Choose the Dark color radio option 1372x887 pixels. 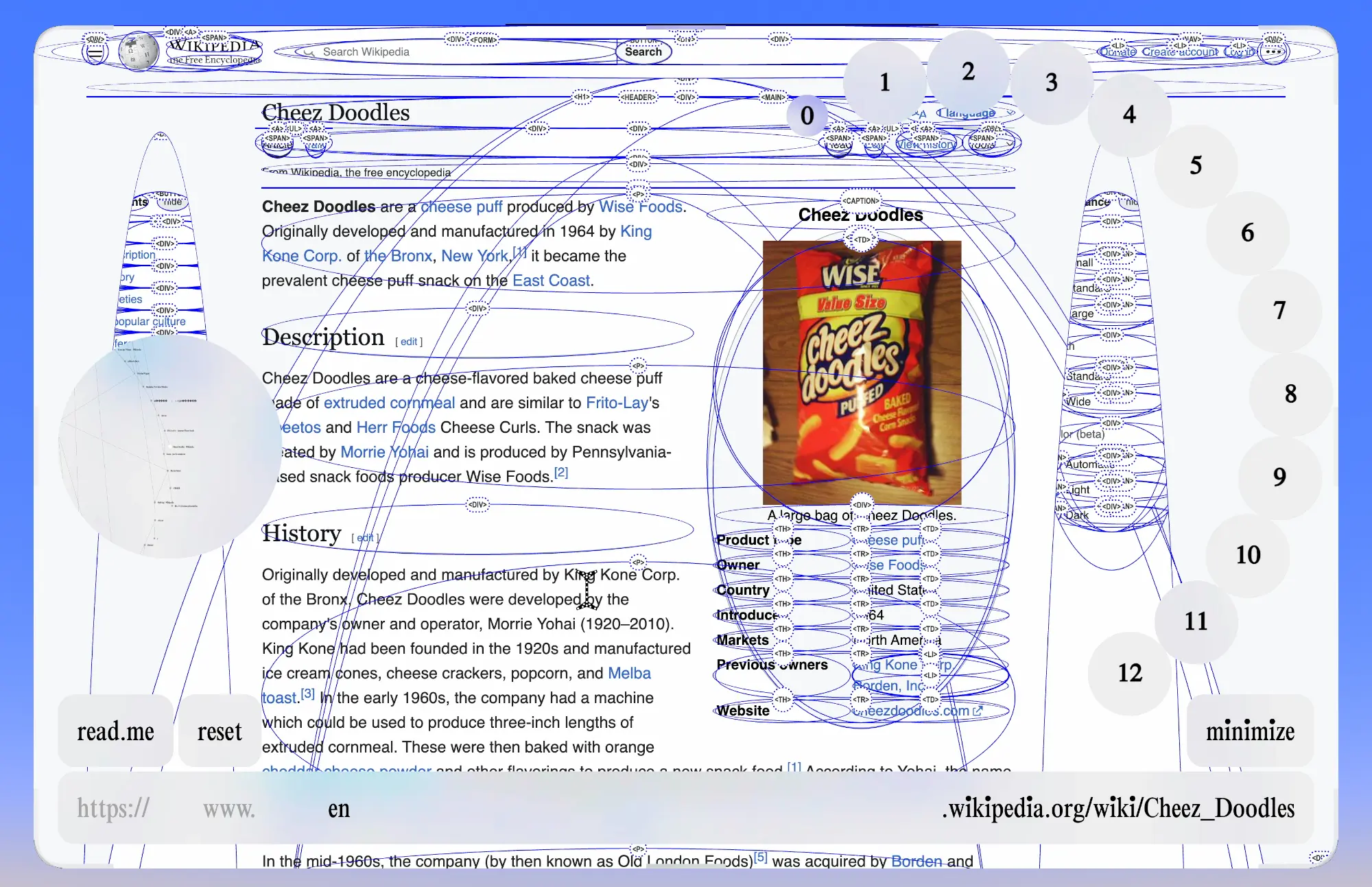1077,515
